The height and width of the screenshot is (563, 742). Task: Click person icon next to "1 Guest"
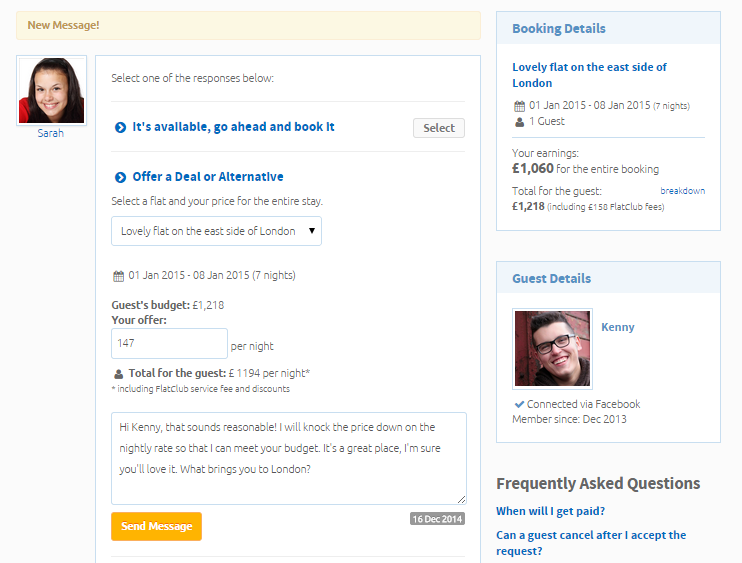click(x=519, y=122)
